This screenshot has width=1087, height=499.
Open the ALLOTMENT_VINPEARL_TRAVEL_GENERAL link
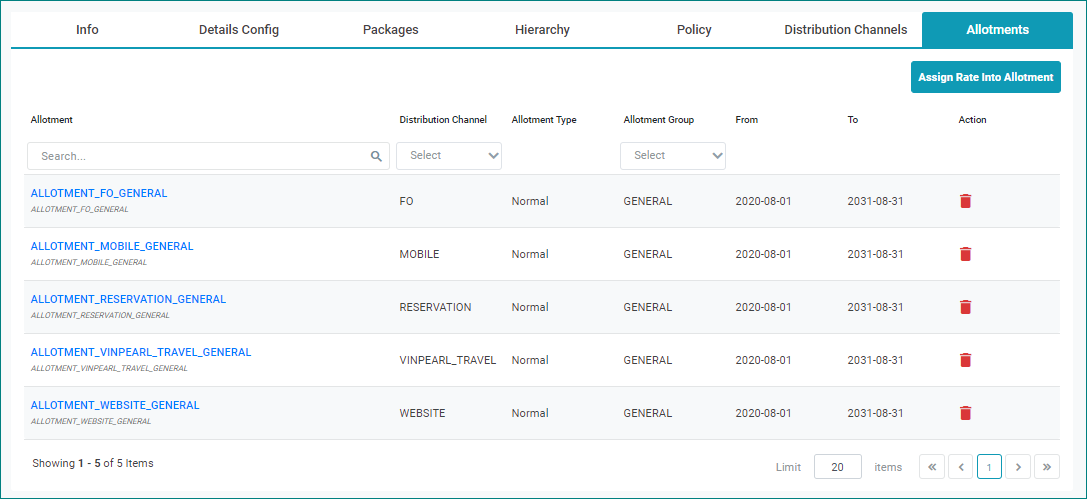[141, 352]
